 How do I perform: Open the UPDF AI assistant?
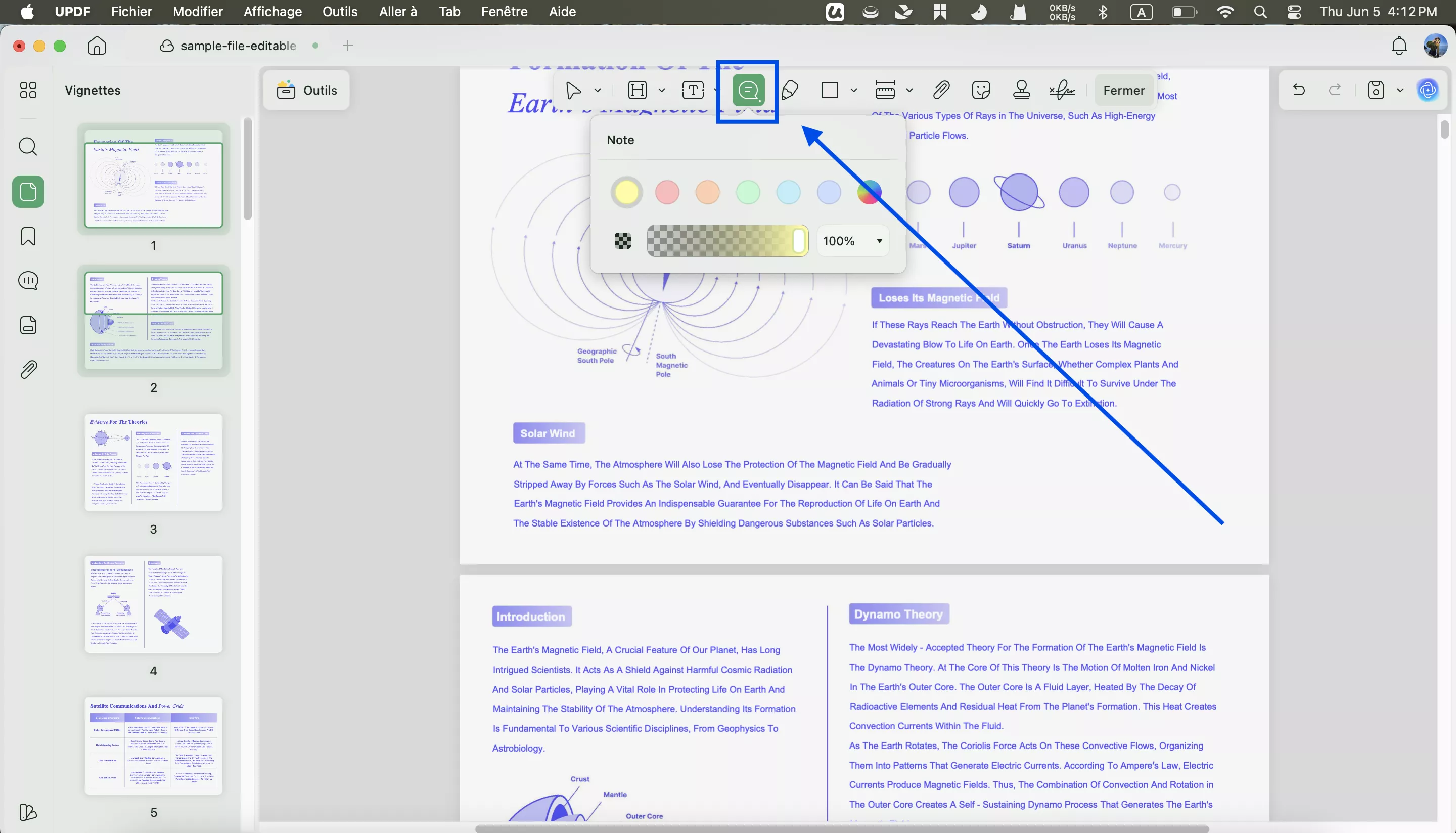[1428, 91]
